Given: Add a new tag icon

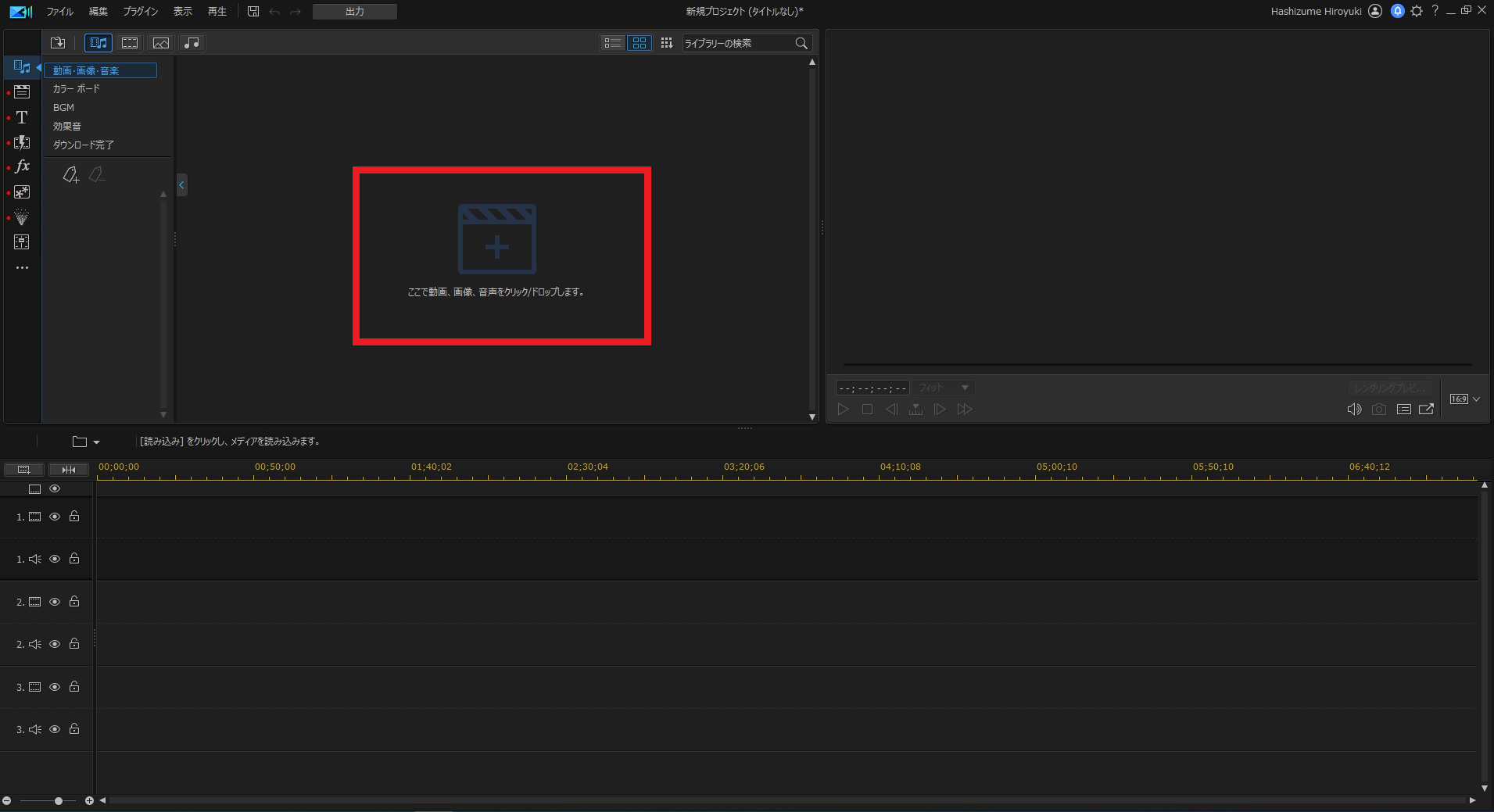Looking at the screenshot, I should pyautogui.click(x=71, y=174).
